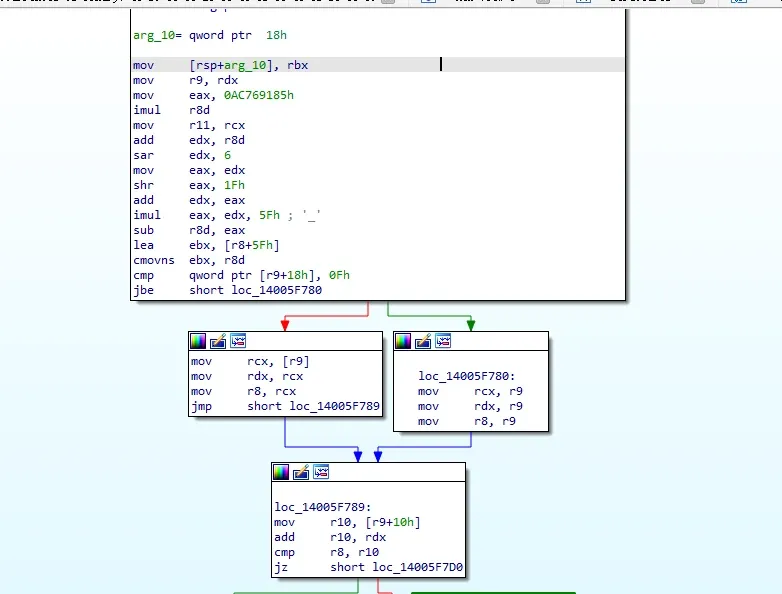Viewport: 782px width, 594px height.
Task: Select line 'mov r11, rcx'
Action: click(x=189, y=125)
